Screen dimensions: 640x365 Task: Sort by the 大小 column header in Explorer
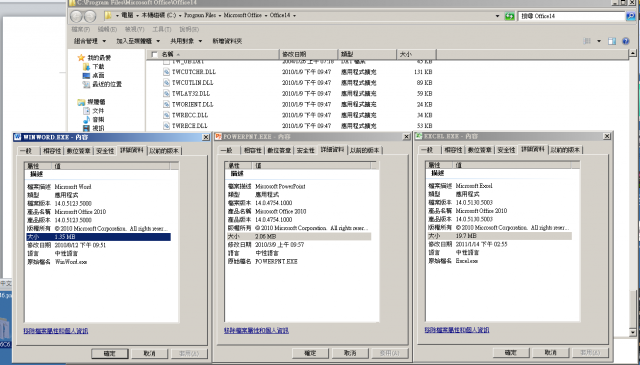(x=416, y=54)
